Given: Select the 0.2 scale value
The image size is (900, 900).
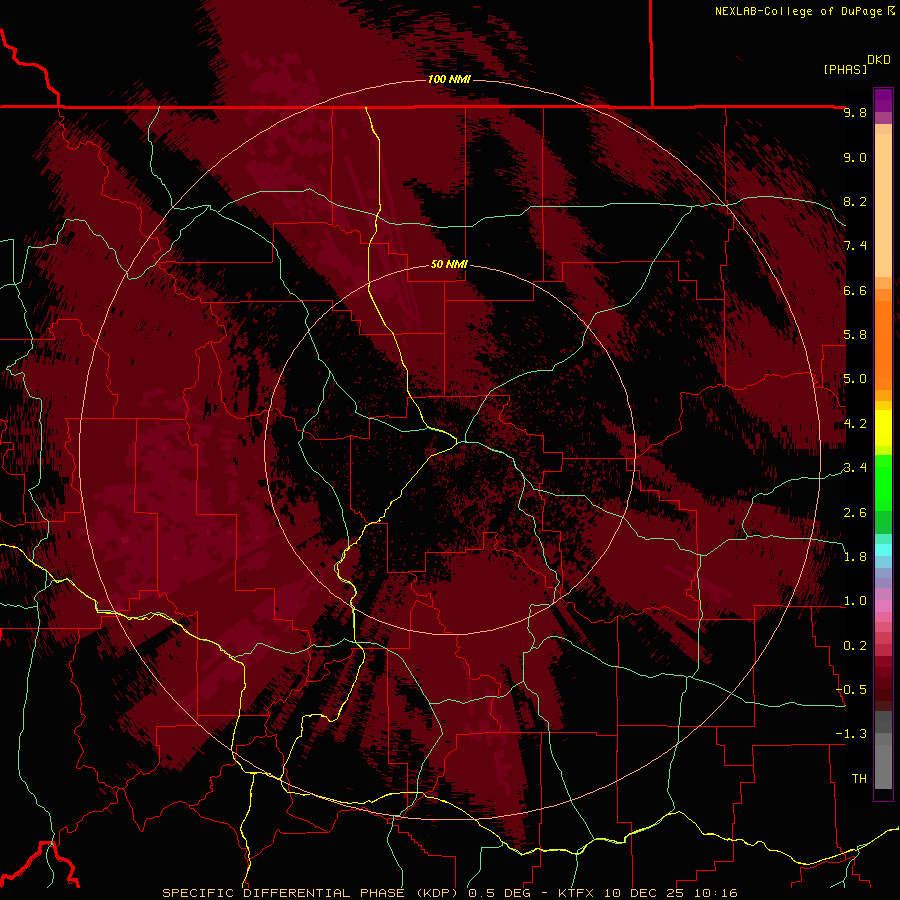Looking at the screenshot, I should (x=855, y=646).
